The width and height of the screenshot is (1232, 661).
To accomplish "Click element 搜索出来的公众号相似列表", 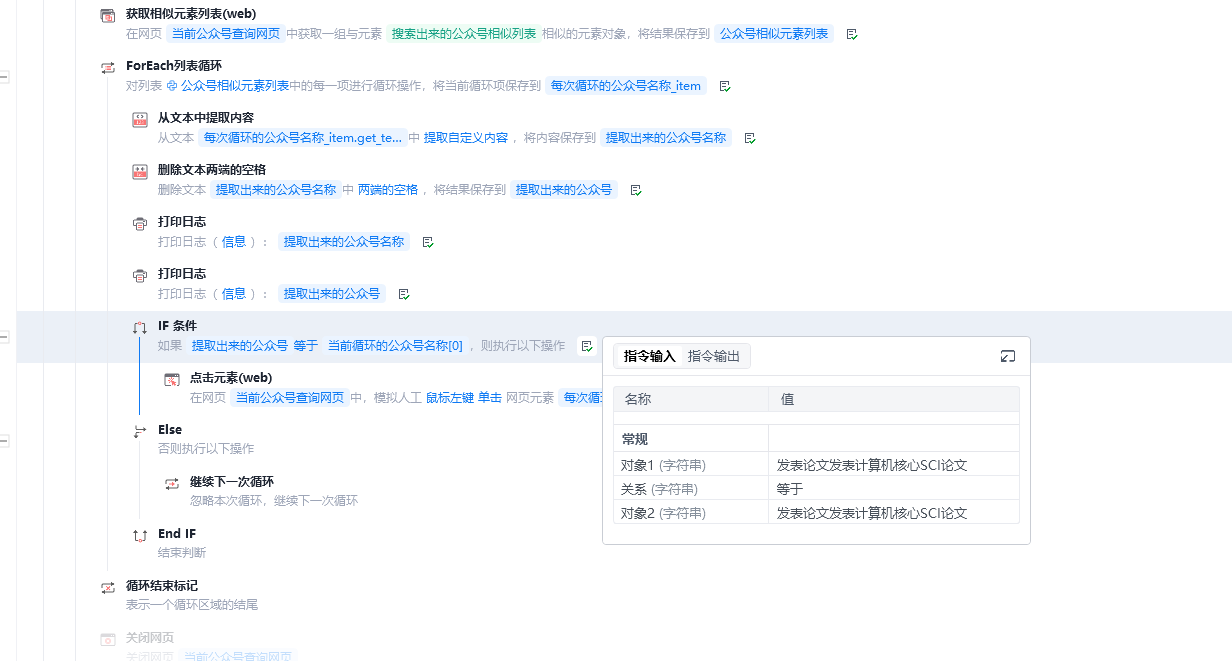I will tap(463, 34).
